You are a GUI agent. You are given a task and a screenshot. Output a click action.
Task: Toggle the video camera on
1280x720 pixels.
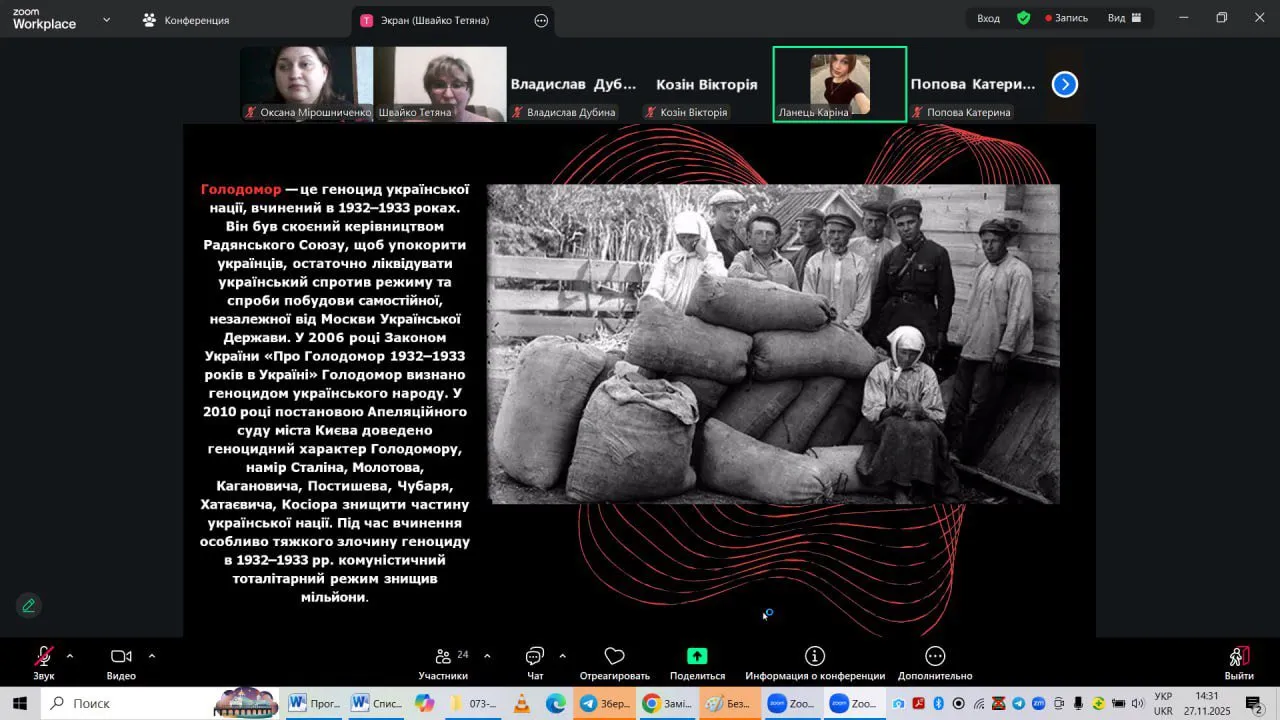tap(121, 657)
